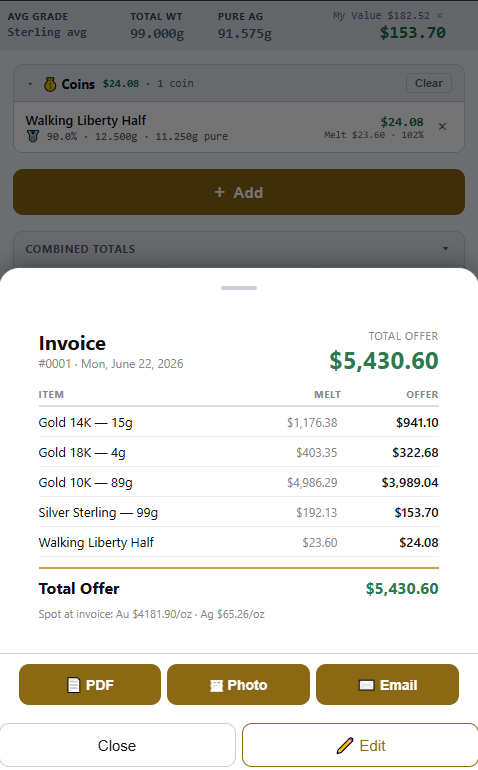This screenshot has height=770, width=478.
Task: Click the Photo picture icon
Action: pyautogui.click(x=216, y=686)
